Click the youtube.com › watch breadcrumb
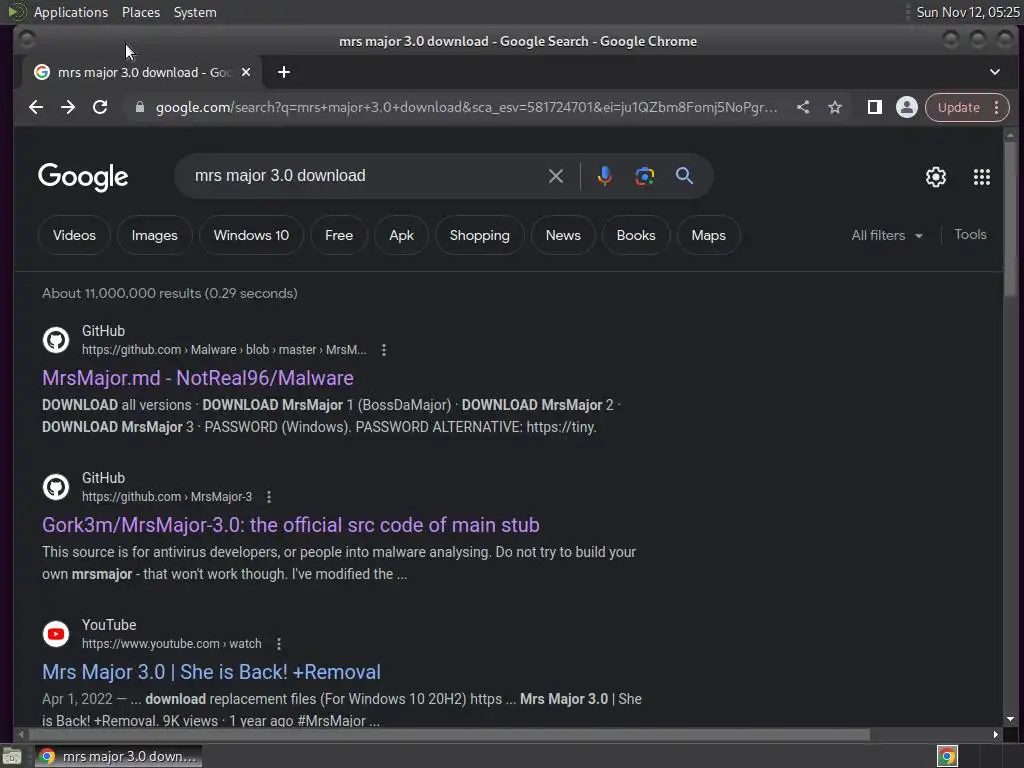The width and height of the screenshot is (1024, 768). 171,644
